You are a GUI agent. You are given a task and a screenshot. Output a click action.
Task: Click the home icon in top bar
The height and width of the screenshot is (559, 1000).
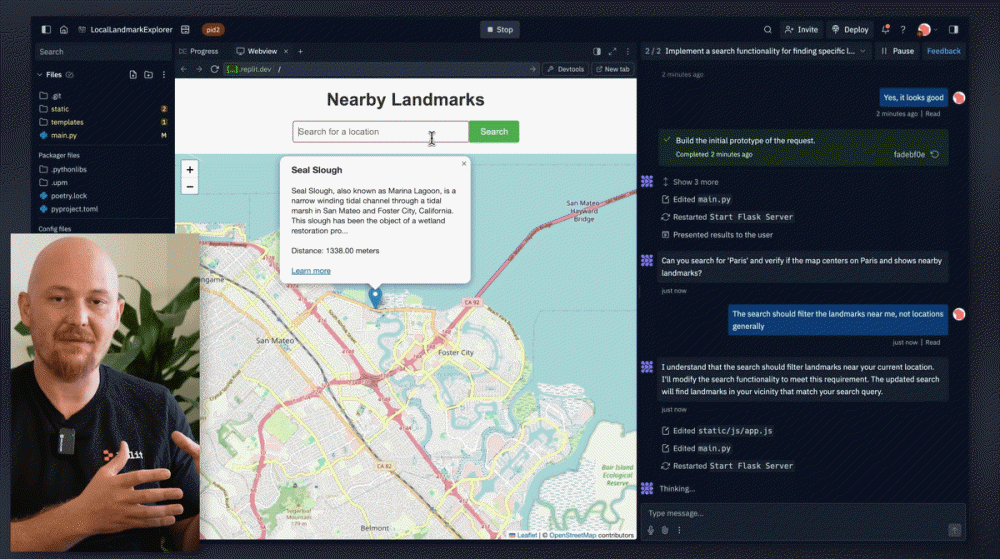coord(64,29)
